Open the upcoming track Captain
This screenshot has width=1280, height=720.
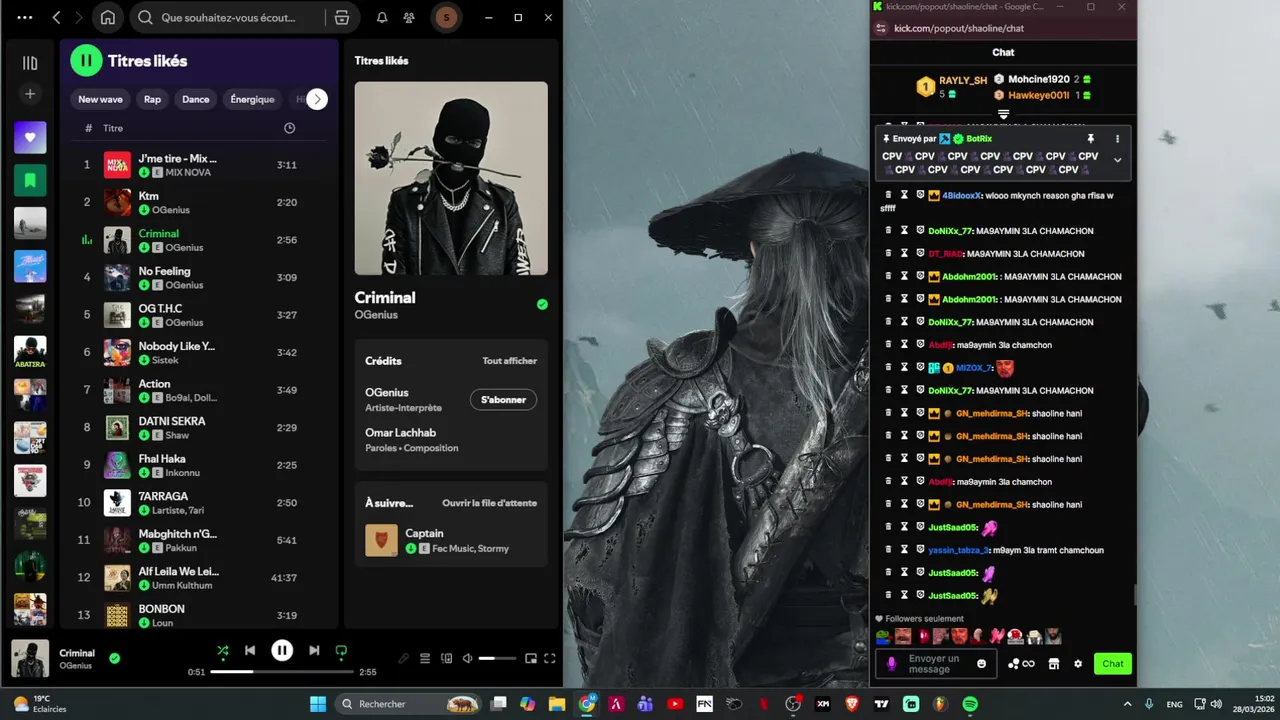pos(451,540)
